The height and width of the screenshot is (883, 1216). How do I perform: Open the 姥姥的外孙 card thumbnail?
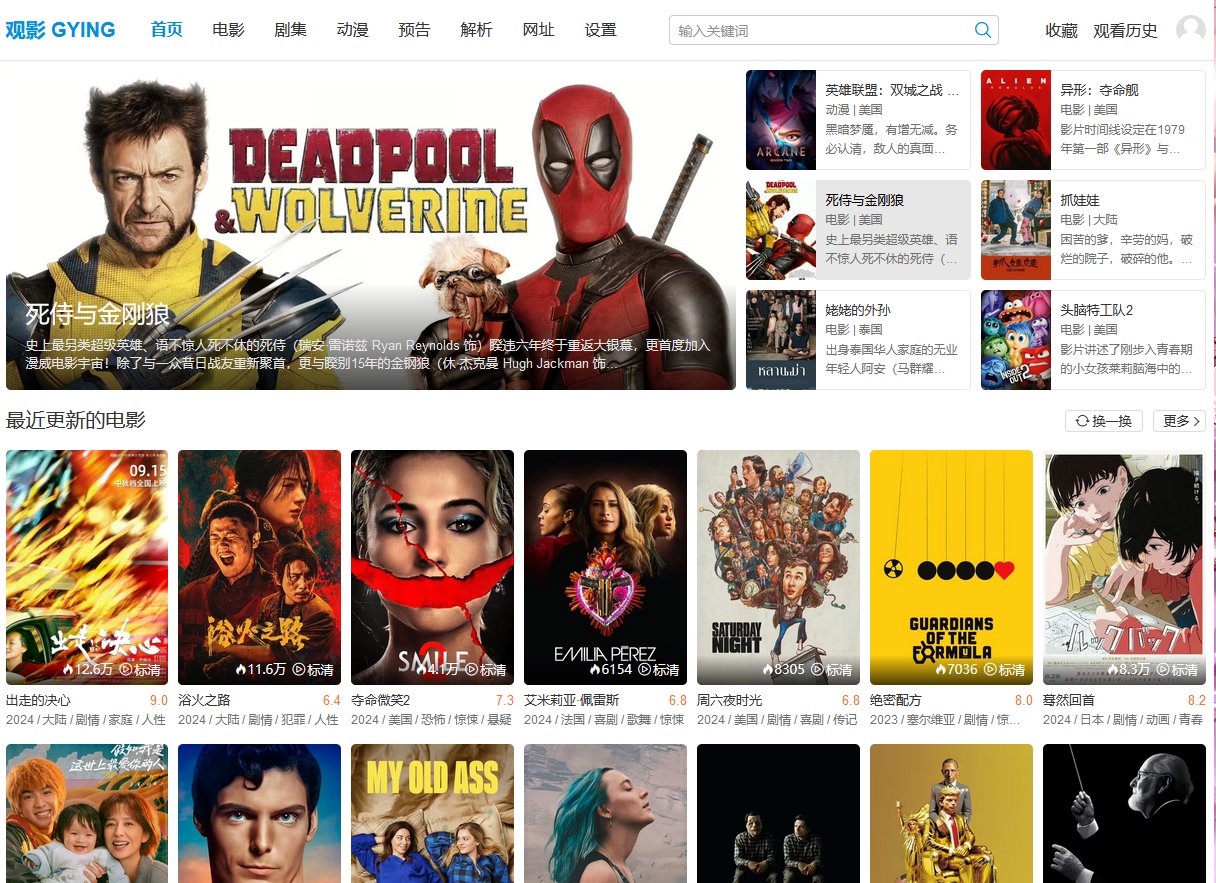pos(781,340)
